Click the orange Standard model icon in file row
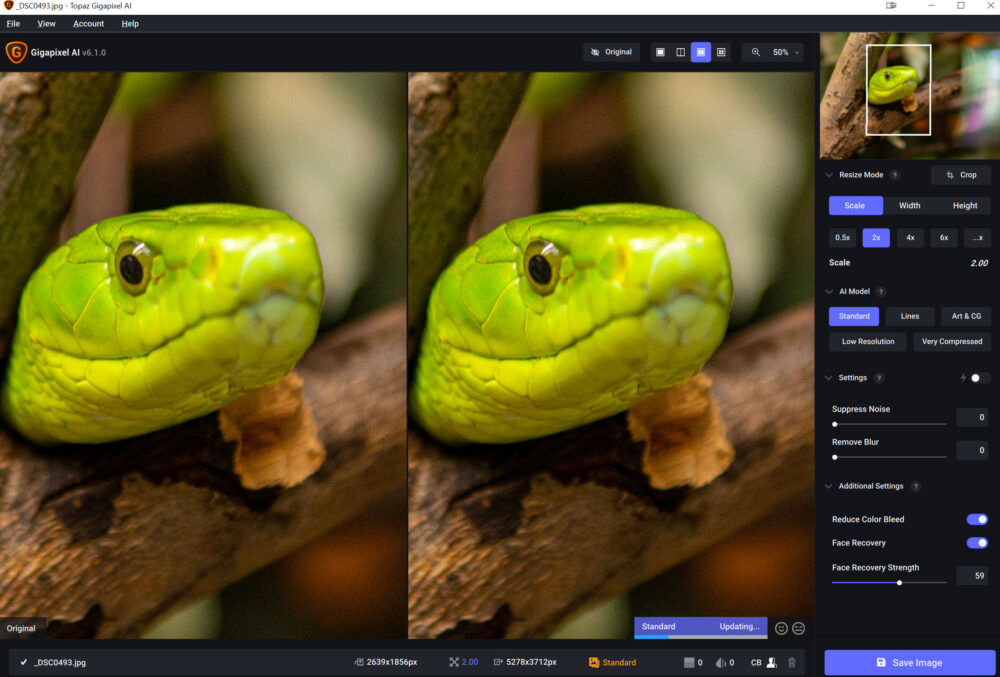This screenshot has height=677, width=1000. point(594,662)
